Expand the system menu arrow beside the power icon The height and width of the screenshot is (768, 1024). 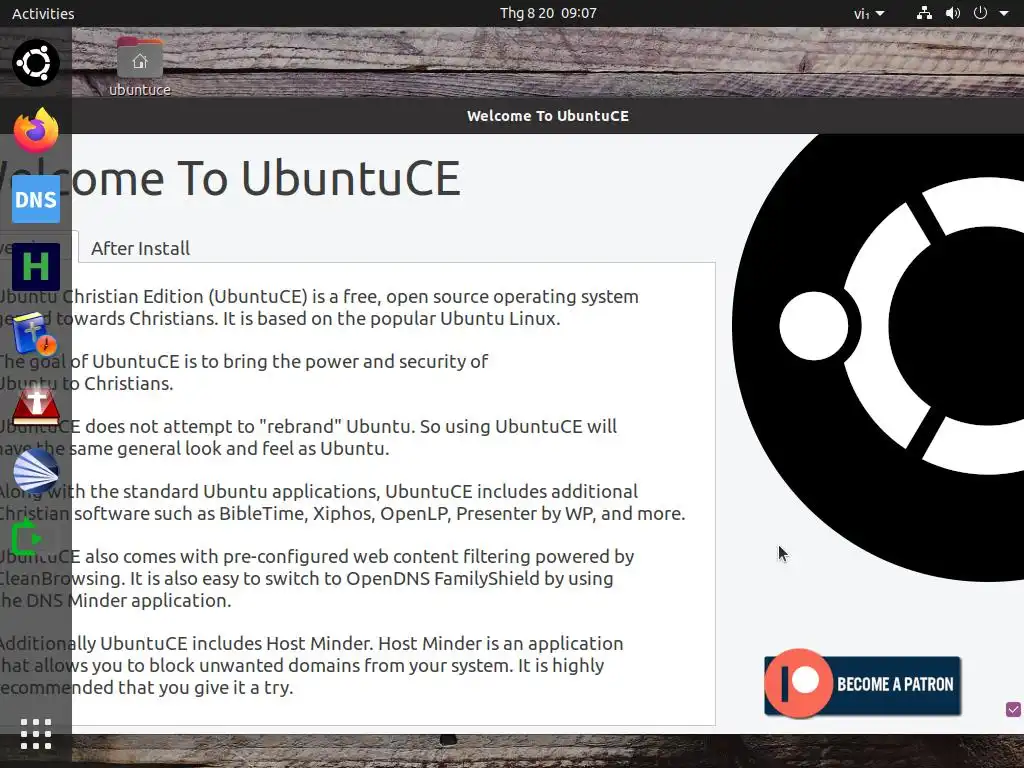(1004, 13)
